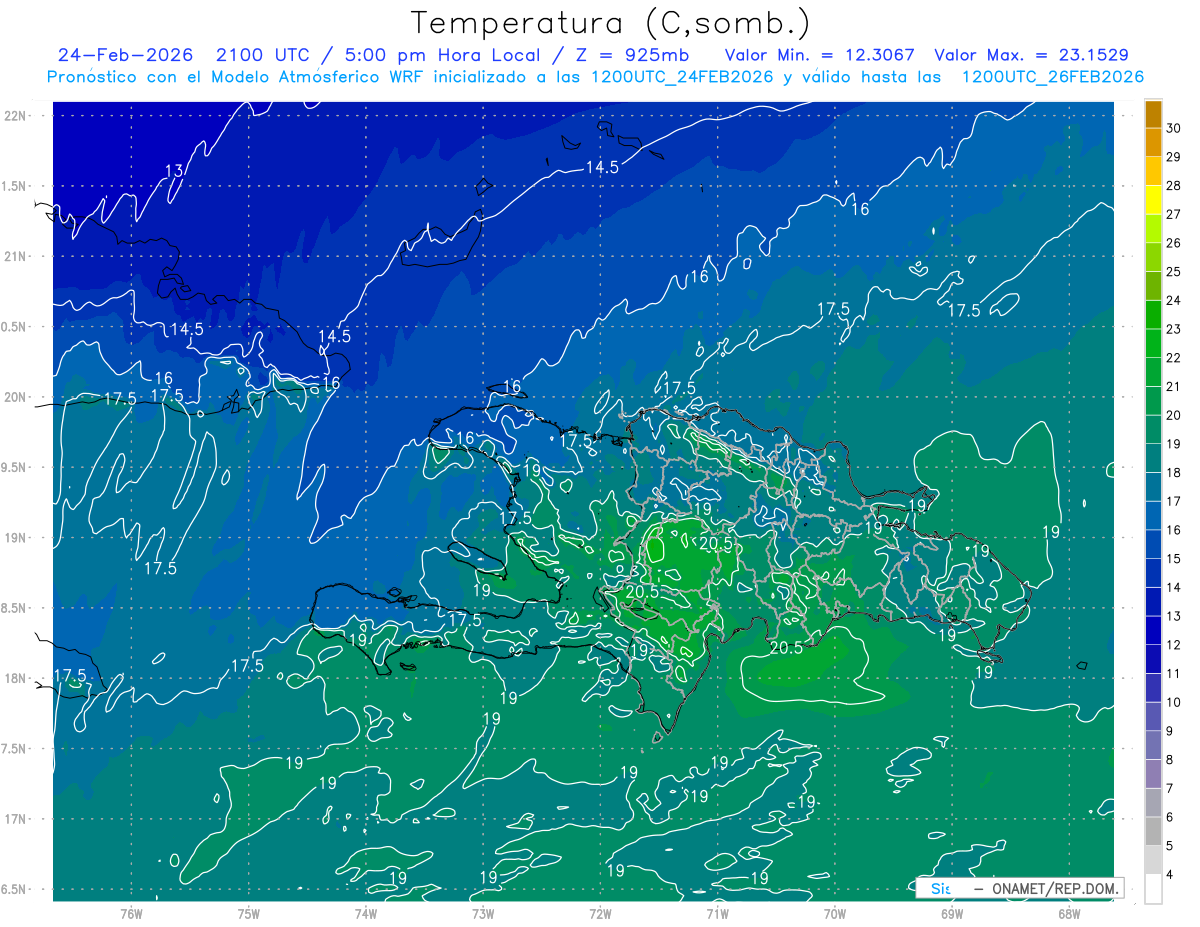The height and width of the screenshot is (927, 1200).
Task: Click the dark orange swatch above 30
Action: tap(1153, 113)
